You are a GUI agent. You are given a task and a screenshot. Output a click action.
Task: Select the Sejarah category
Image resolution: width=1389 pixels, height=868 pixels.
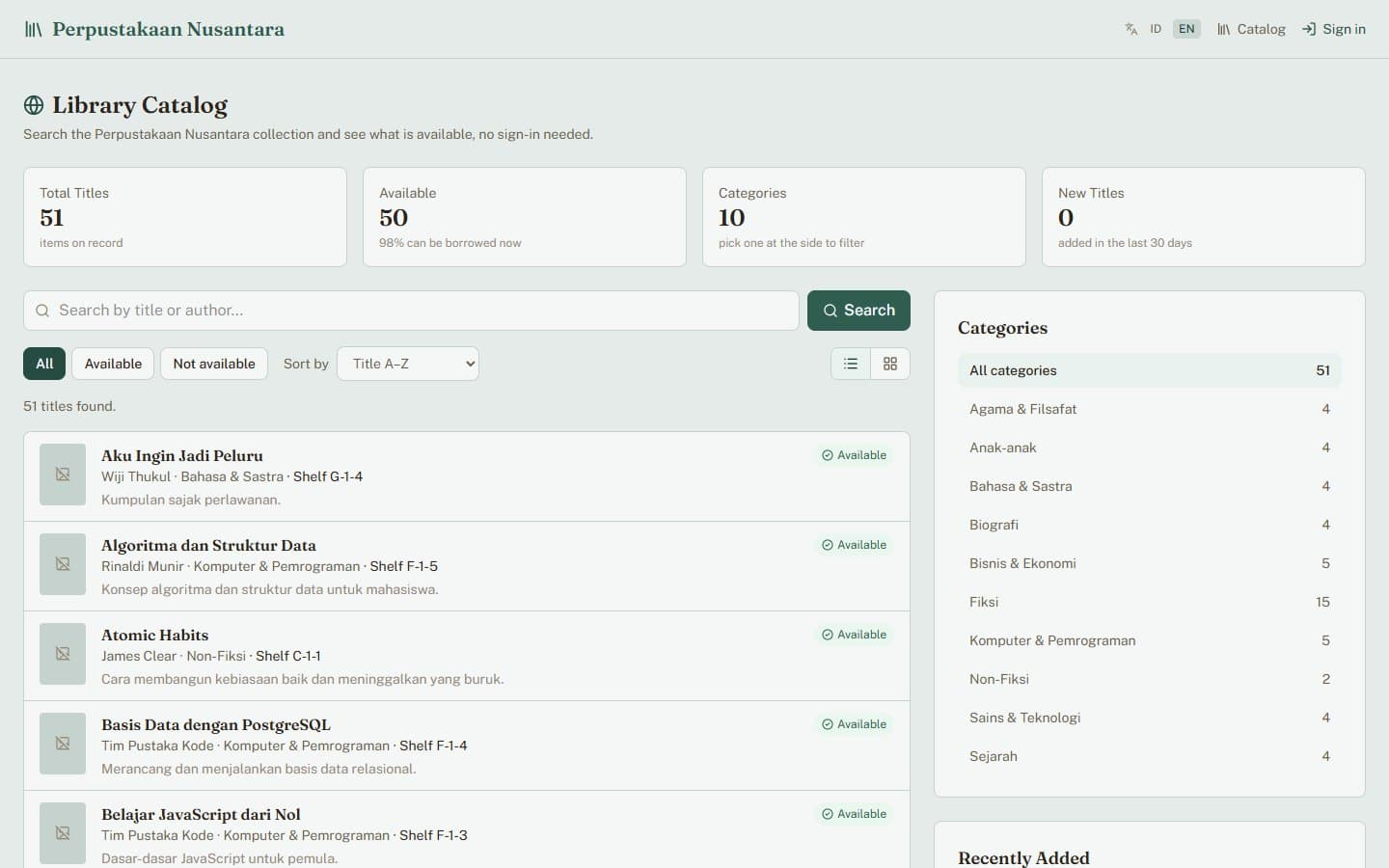click(1150, 756)
